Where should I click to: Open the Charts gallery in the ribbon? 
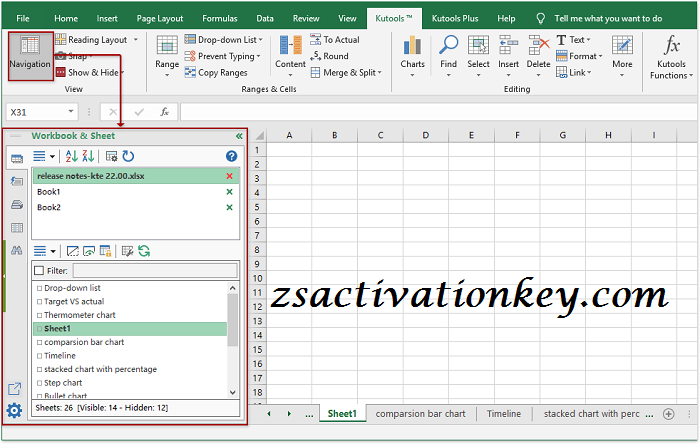(412, 56)
